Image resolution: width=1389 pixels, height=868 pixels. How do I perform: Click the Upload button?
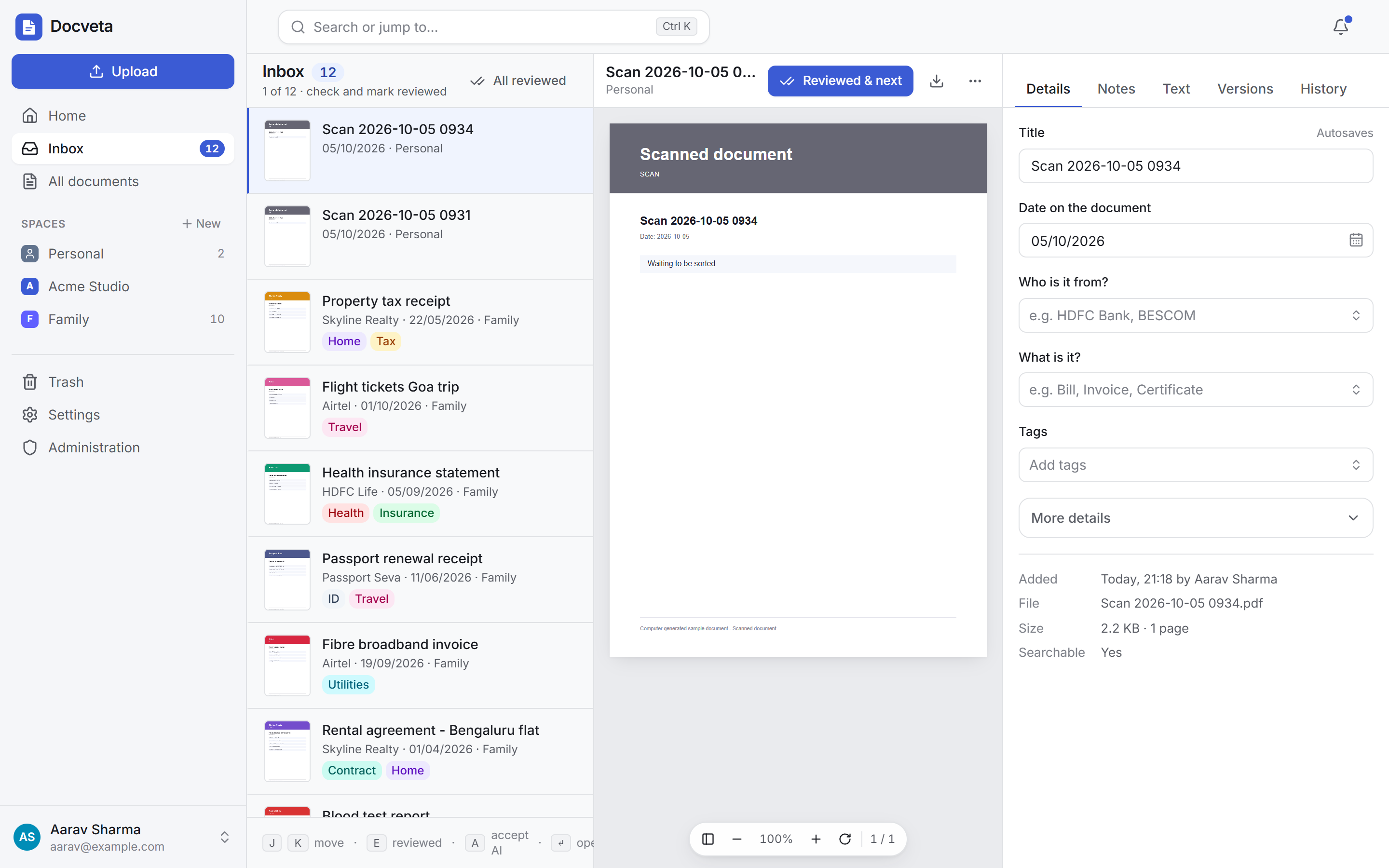(x=123, y=71)
